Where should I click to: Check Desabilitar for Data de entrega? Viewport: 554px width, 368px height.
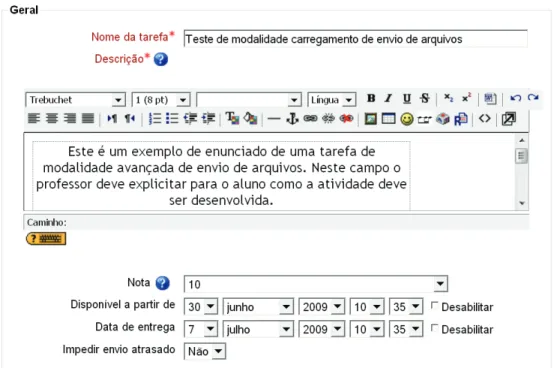(x=434, y=328)
